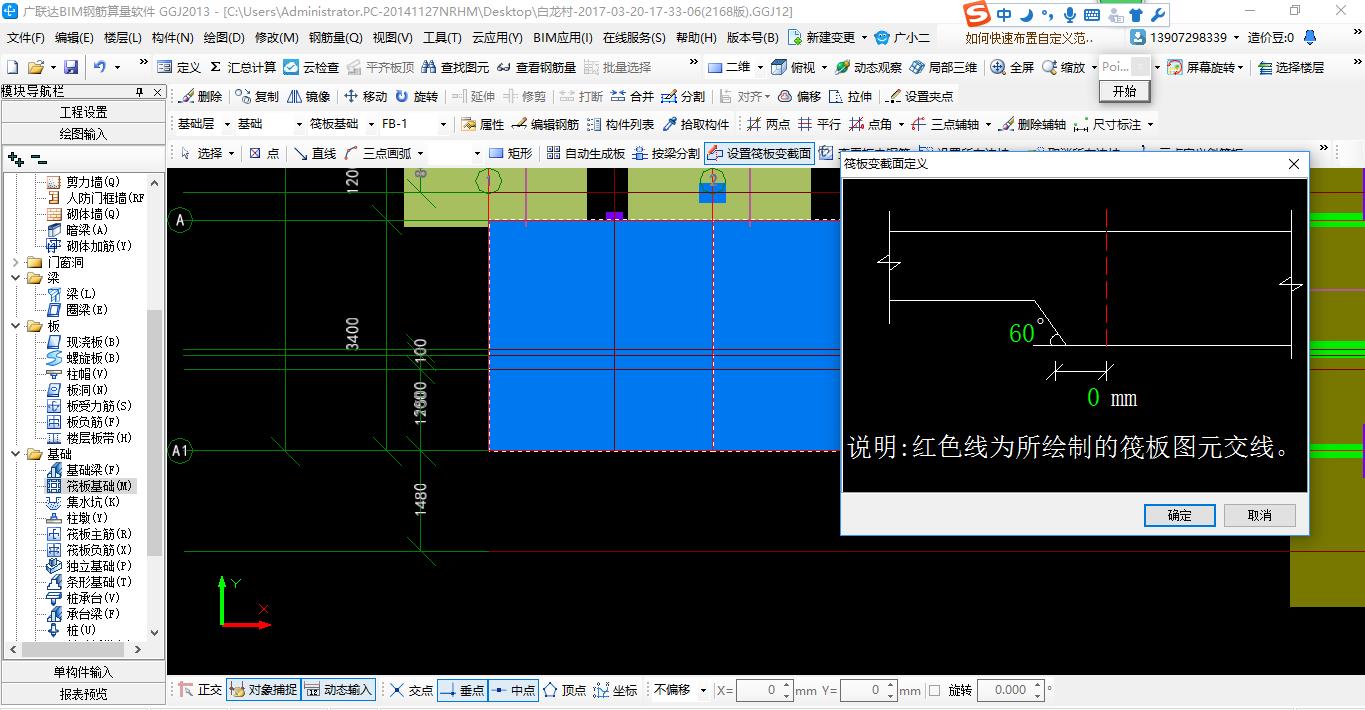Viewport: 1365px width, 710px height.
Task: Select the 偏移 offset tool
Action: 799,96
